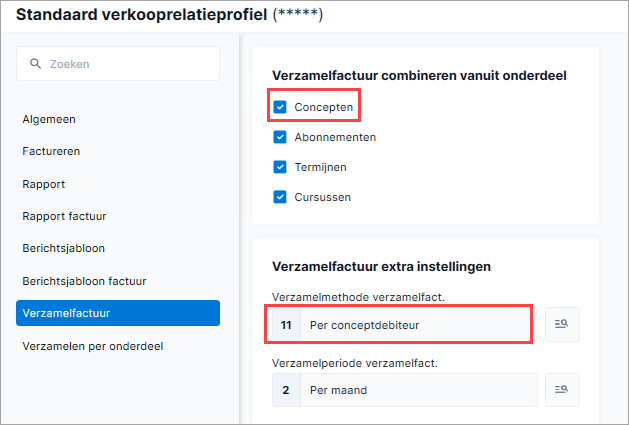Switch to Rapport factuur section
The height and width of the screenshot is (425, 629).
64,216
